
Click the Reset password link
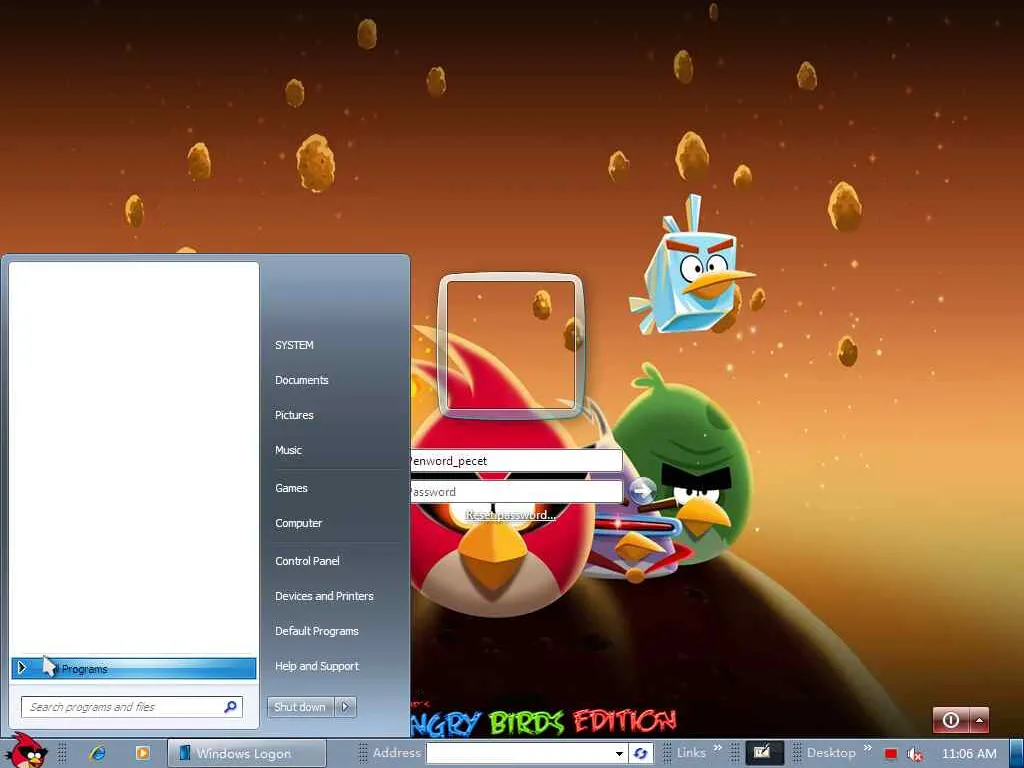[x=511, y=515]
